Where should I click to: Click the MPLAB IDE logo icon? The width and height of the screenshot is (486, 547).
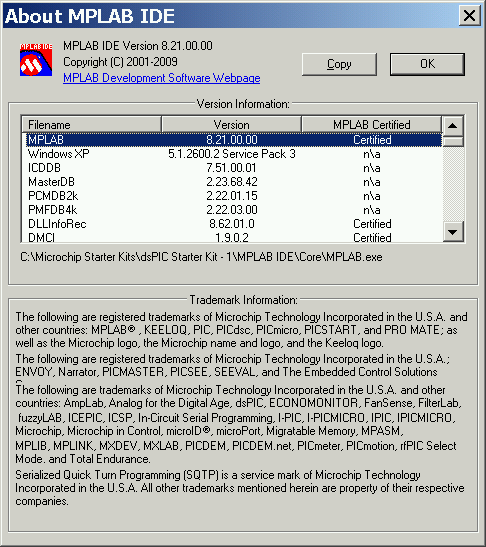[x=36, y=60]
